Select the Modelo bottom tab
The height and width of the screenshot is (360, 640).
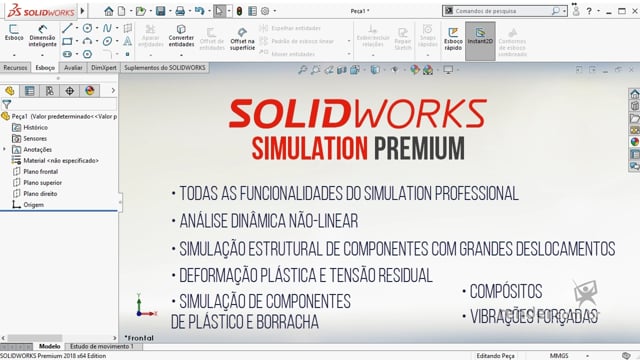[x=49, y=346]
